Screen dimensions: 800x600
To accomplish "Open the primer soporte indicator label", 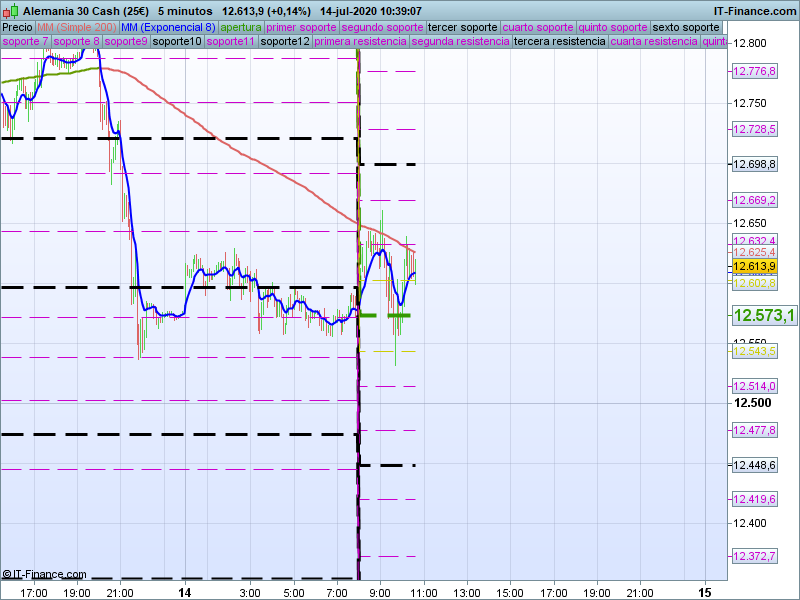I will point(302,27).
